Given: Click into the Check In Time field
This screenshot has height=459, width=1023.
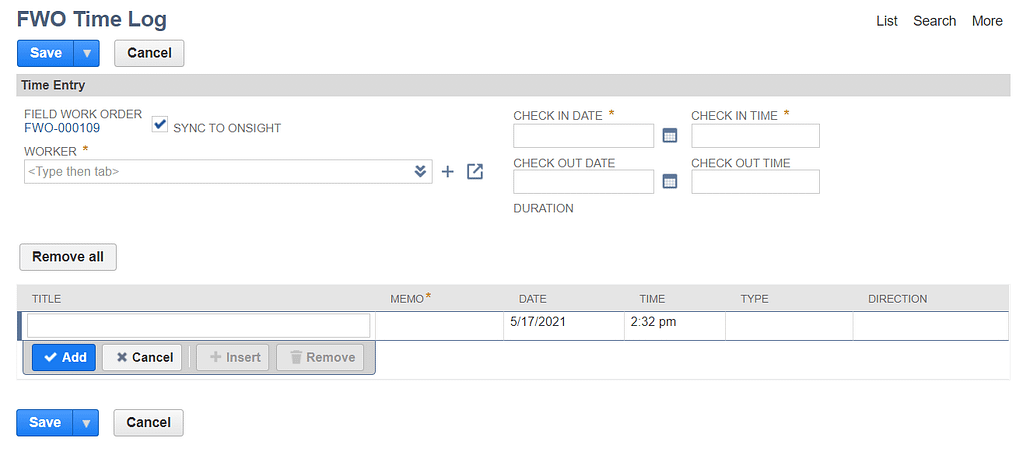Looking at the screenshot, I should 755,136.
